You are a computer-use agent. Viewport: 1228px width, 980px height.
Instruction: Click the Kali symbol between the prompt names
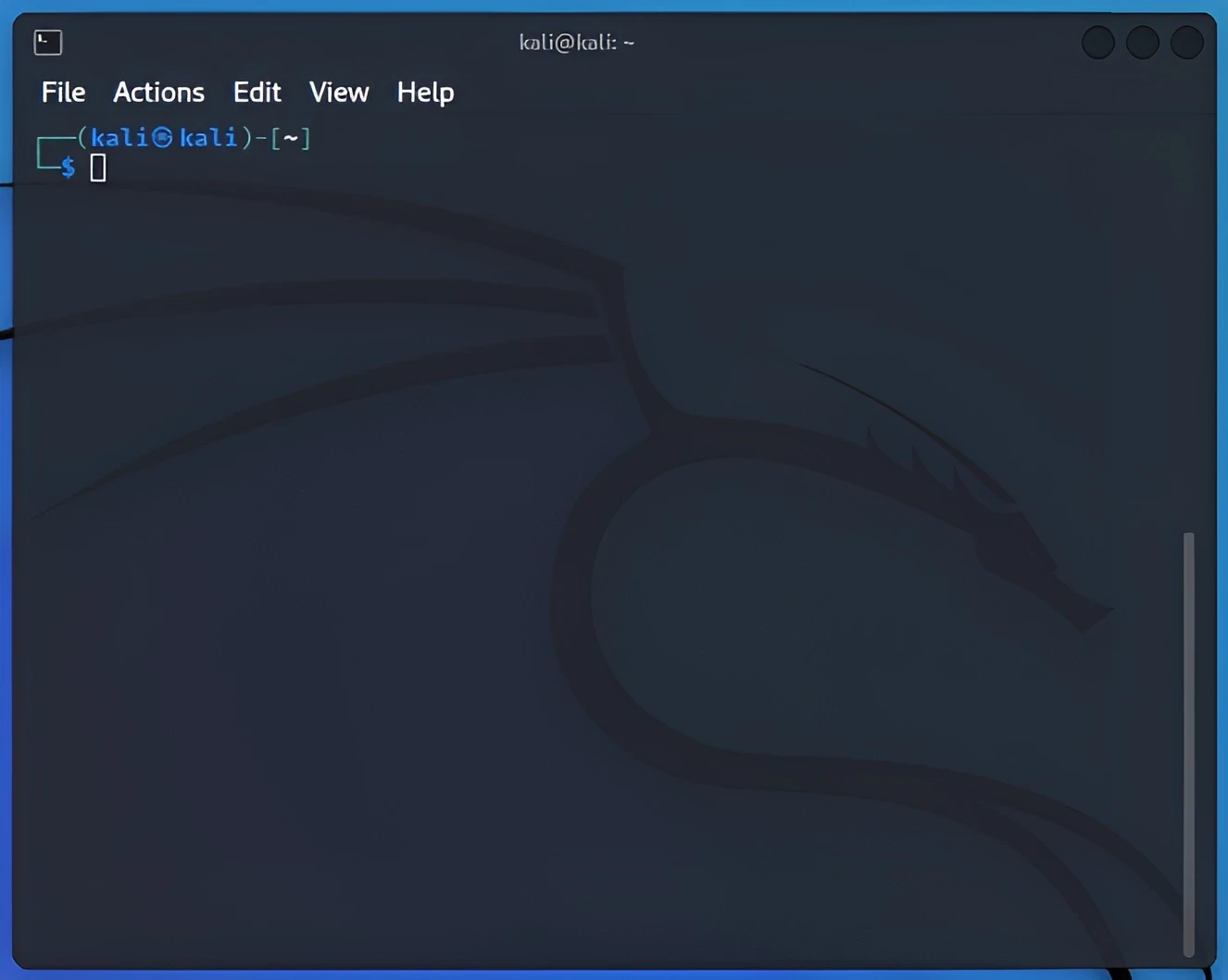(x=163, y=138)
